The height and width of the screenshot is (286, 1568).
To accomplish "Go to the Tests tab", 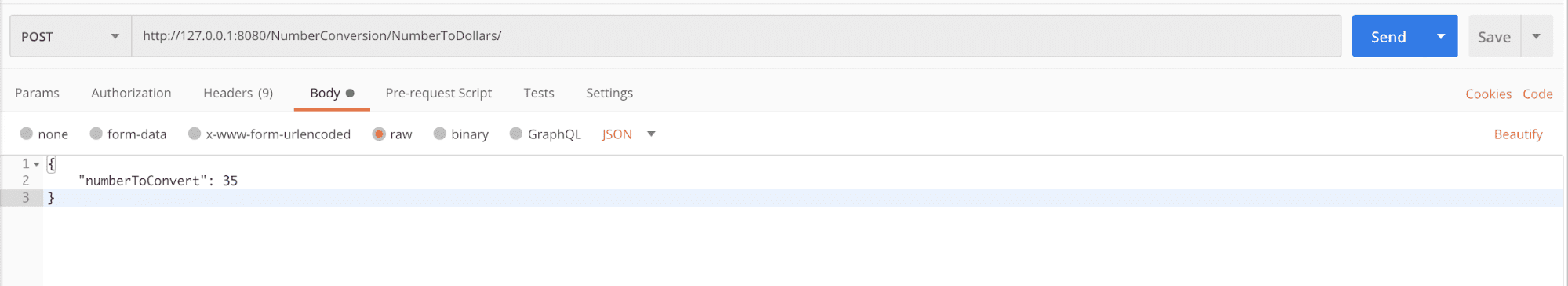I will (539, 93).
